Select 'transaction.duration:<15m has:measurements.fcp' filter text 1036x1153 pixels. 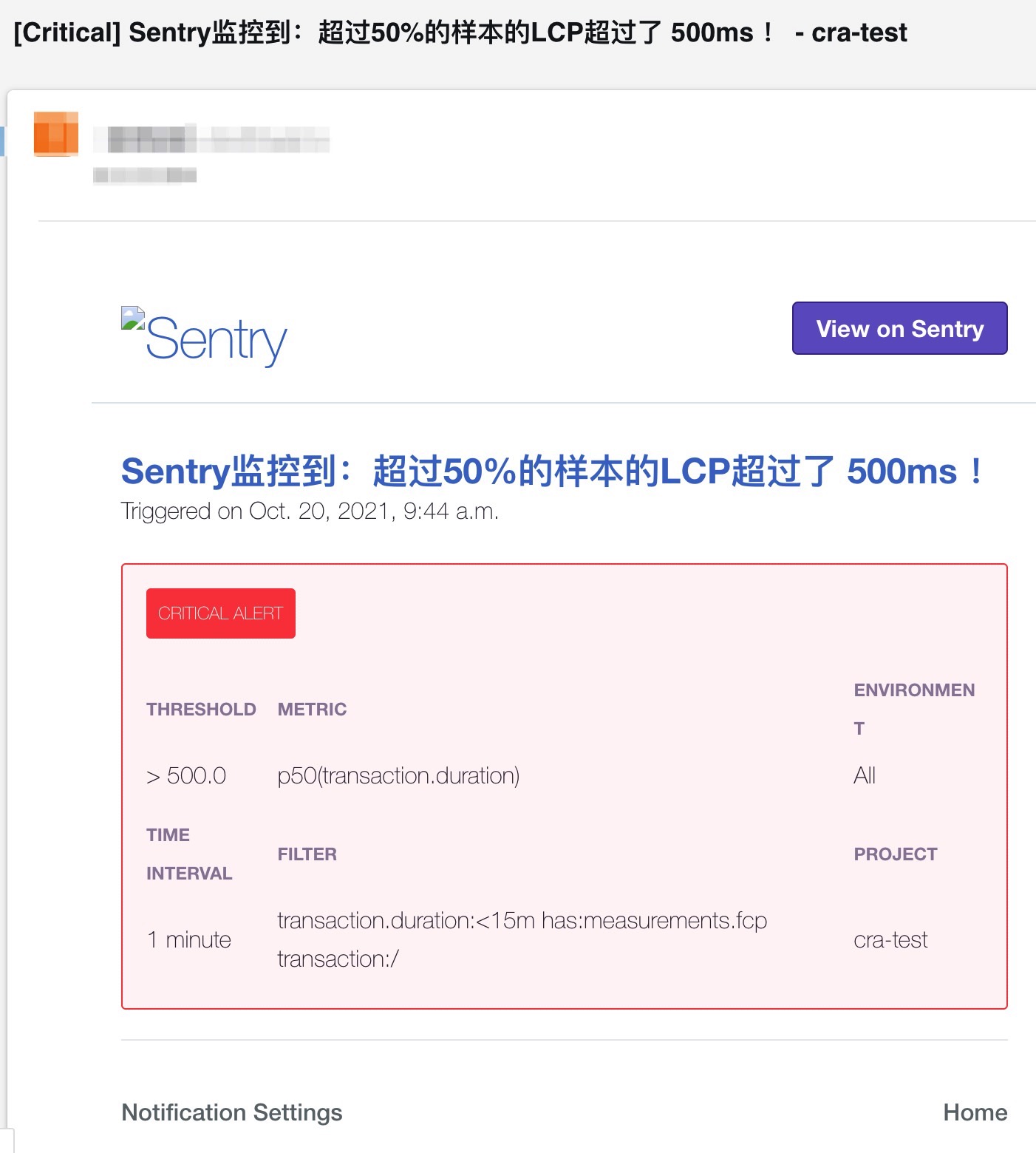coord(522,921)
